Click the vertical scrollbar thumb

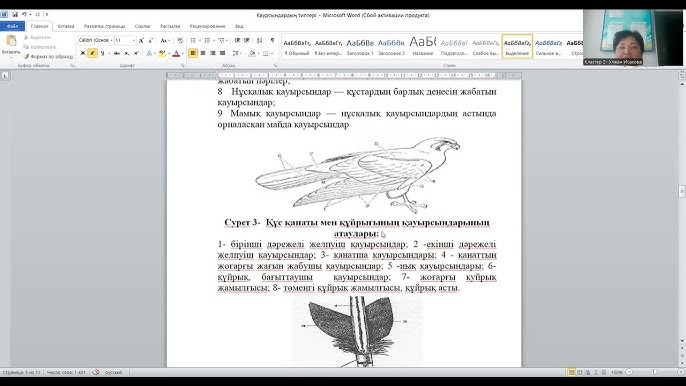point(682,191)
